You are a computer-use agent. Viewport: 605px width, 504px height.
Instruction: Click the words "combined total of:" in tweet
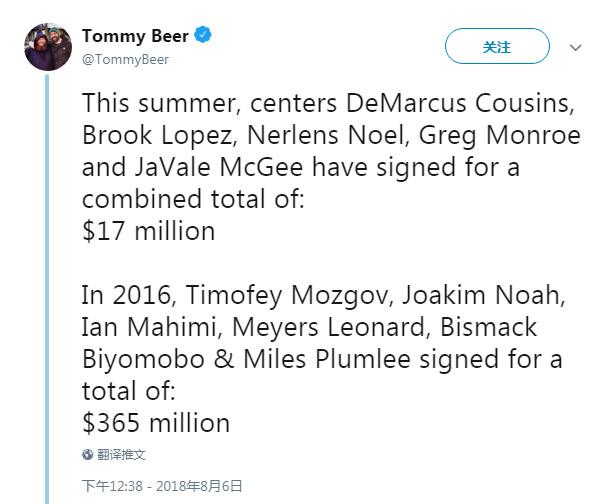tap(193, 199)
